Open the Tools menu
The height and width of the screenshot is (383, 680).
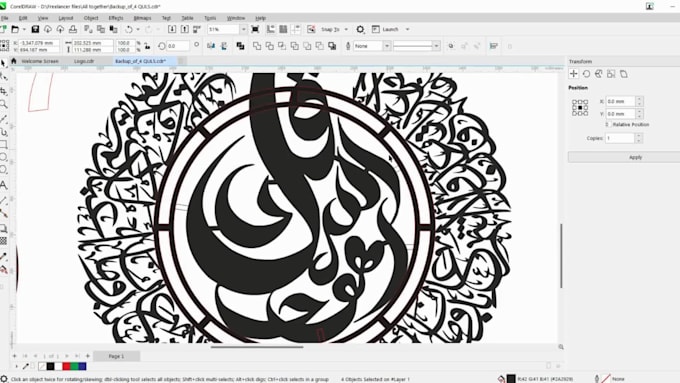210,18
